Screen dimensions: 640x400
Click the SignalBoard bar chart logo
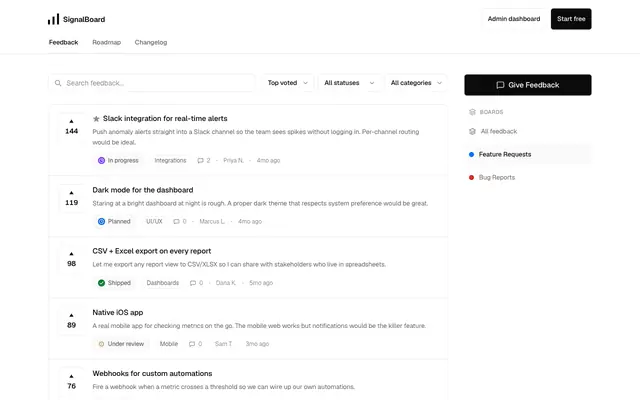(53, 19)
